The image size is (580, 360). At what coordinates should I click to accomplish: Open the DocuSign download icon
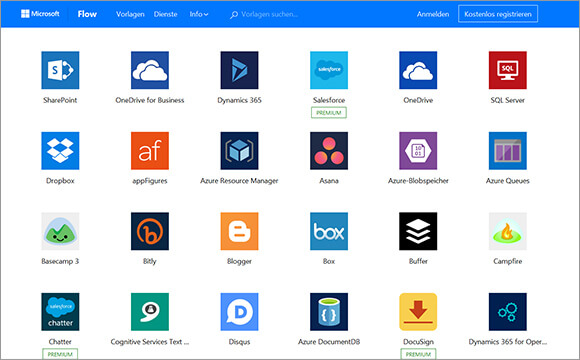[418, 312]
